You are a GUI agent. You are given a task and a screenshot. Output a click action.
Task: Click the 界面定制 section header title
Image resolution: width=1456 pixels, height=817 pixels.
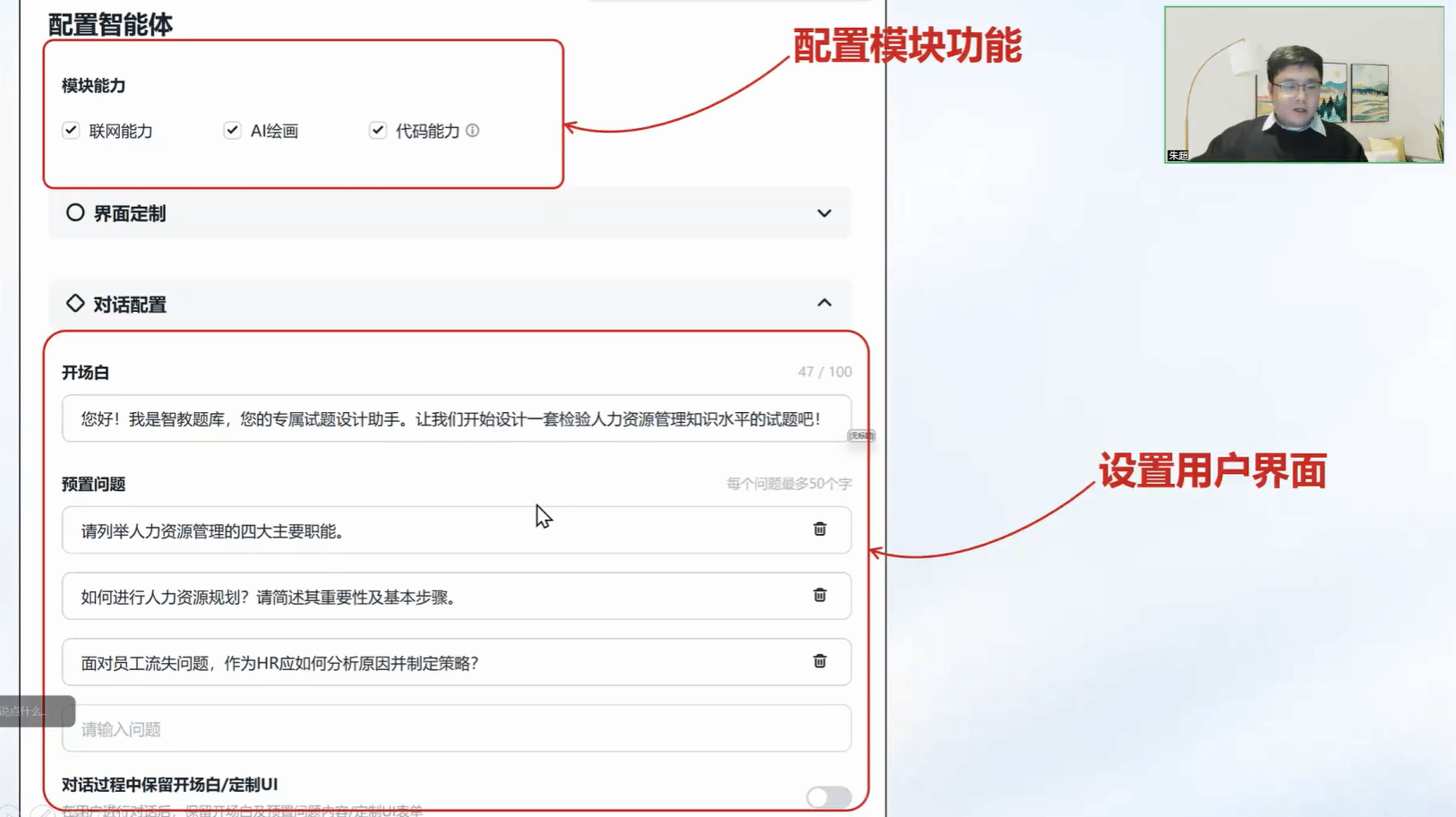[x=130, y=214]
